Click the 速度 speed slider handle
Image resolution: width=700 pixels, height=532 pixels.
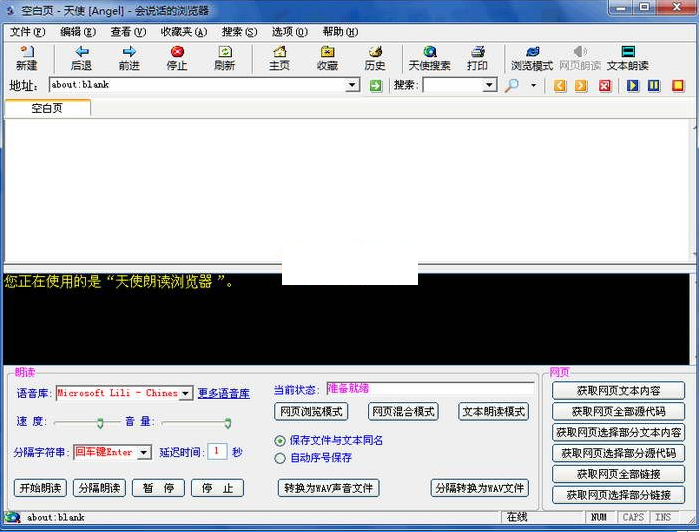pos(100,423)
